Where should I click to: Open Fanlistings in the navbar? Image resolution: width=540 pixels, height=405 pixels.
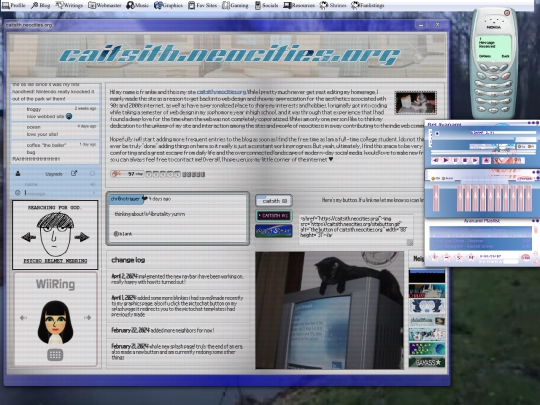pyautogui.click(x=368, y=5)
